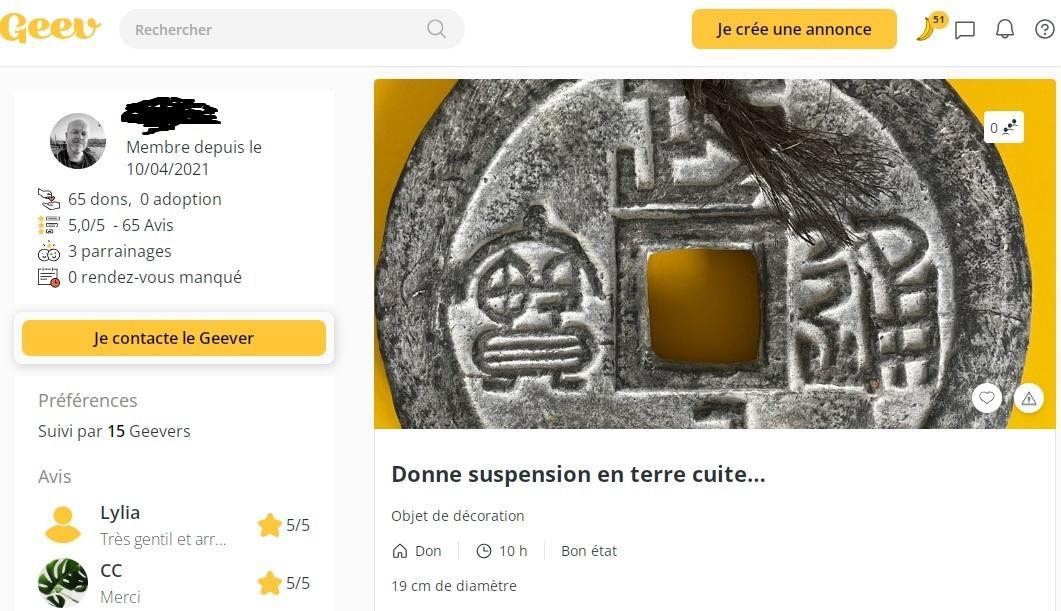Click the 5,0/5 - 65 Avis rating
Image resolution: width=1061 pixels, height=611 pixels.
click(x=120, y=225)
